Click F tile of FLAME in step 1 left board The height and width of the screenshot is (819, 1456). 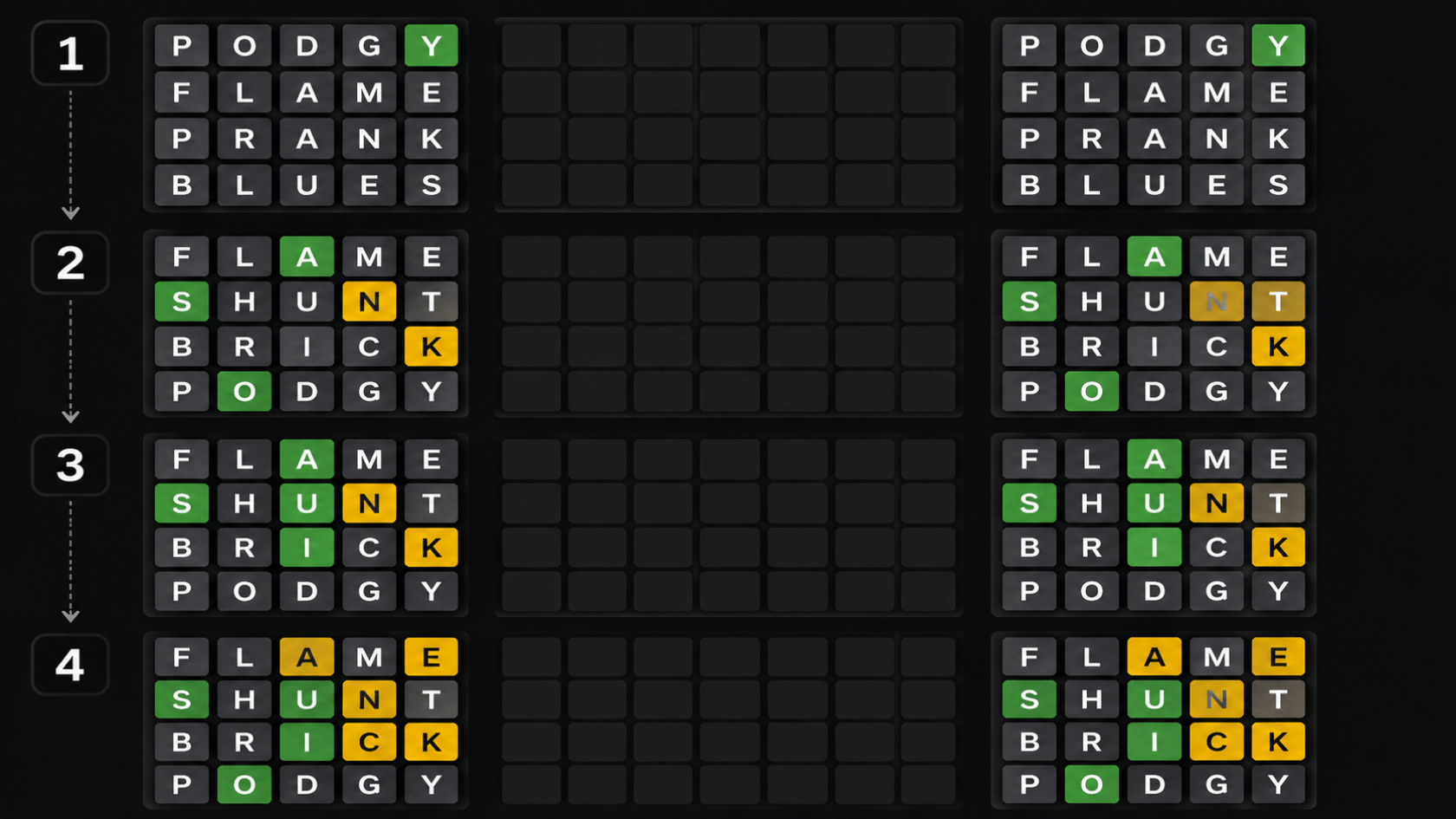pyautogui.click(x=182, y=92)
